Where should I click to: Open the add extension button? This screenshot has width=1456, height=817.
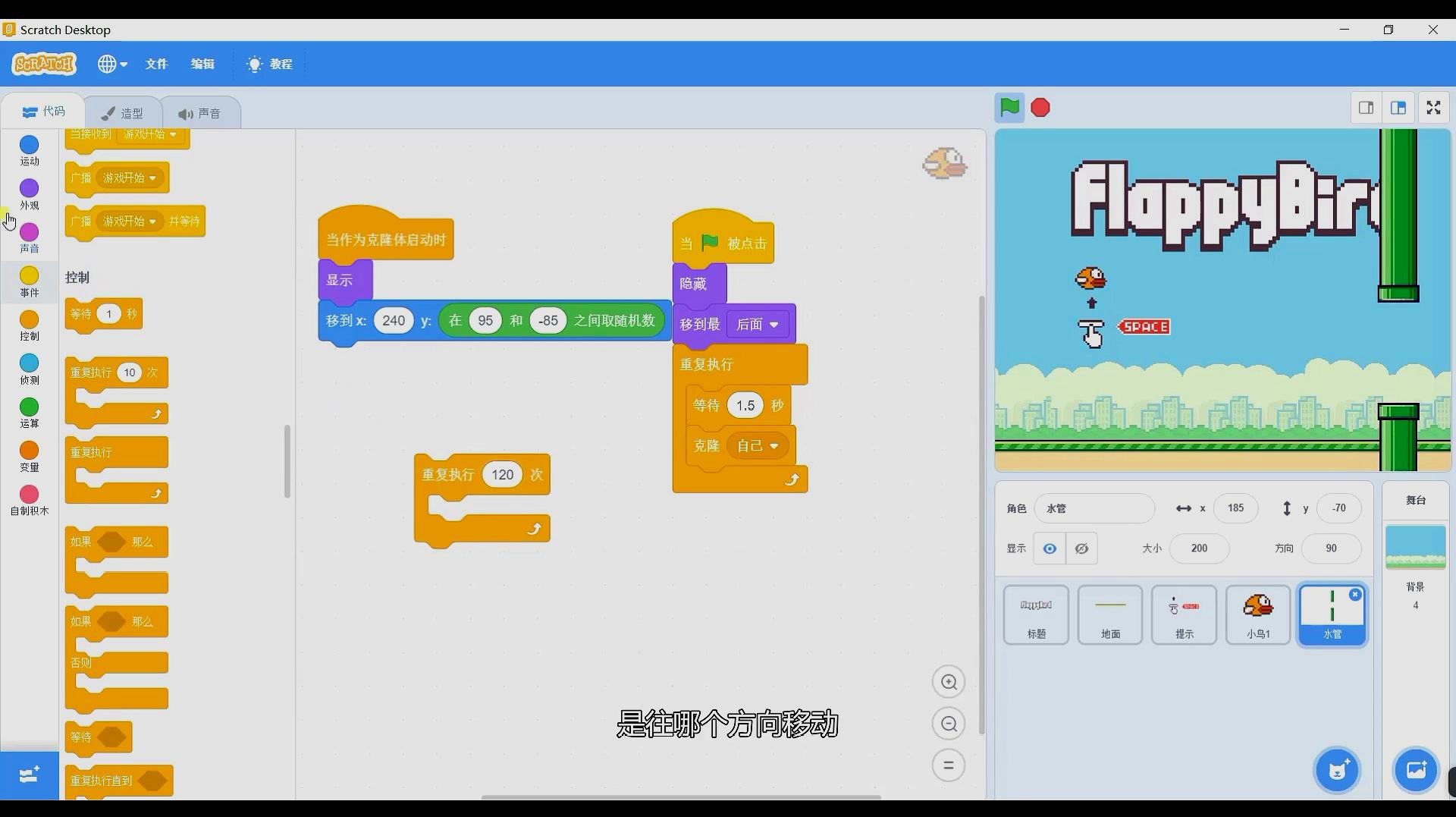pos(29,775)
